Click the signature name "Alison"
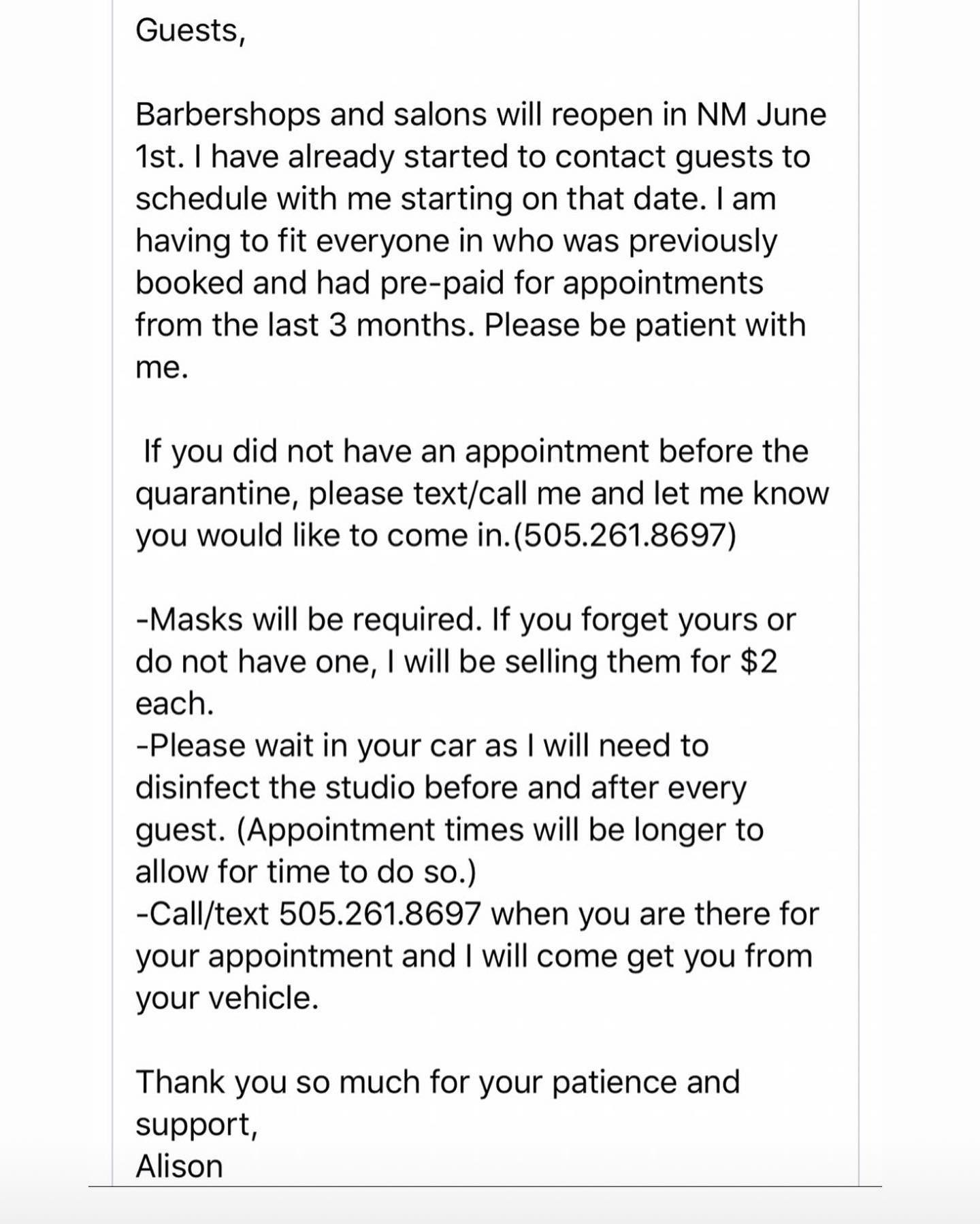 [x=179, y=1166]
